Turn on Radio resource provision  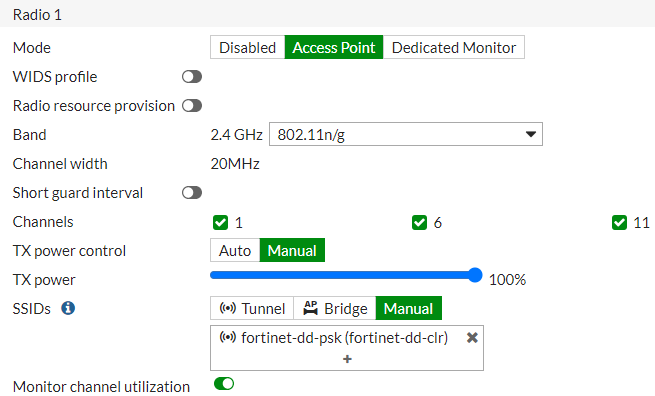(x=192, y=106)
